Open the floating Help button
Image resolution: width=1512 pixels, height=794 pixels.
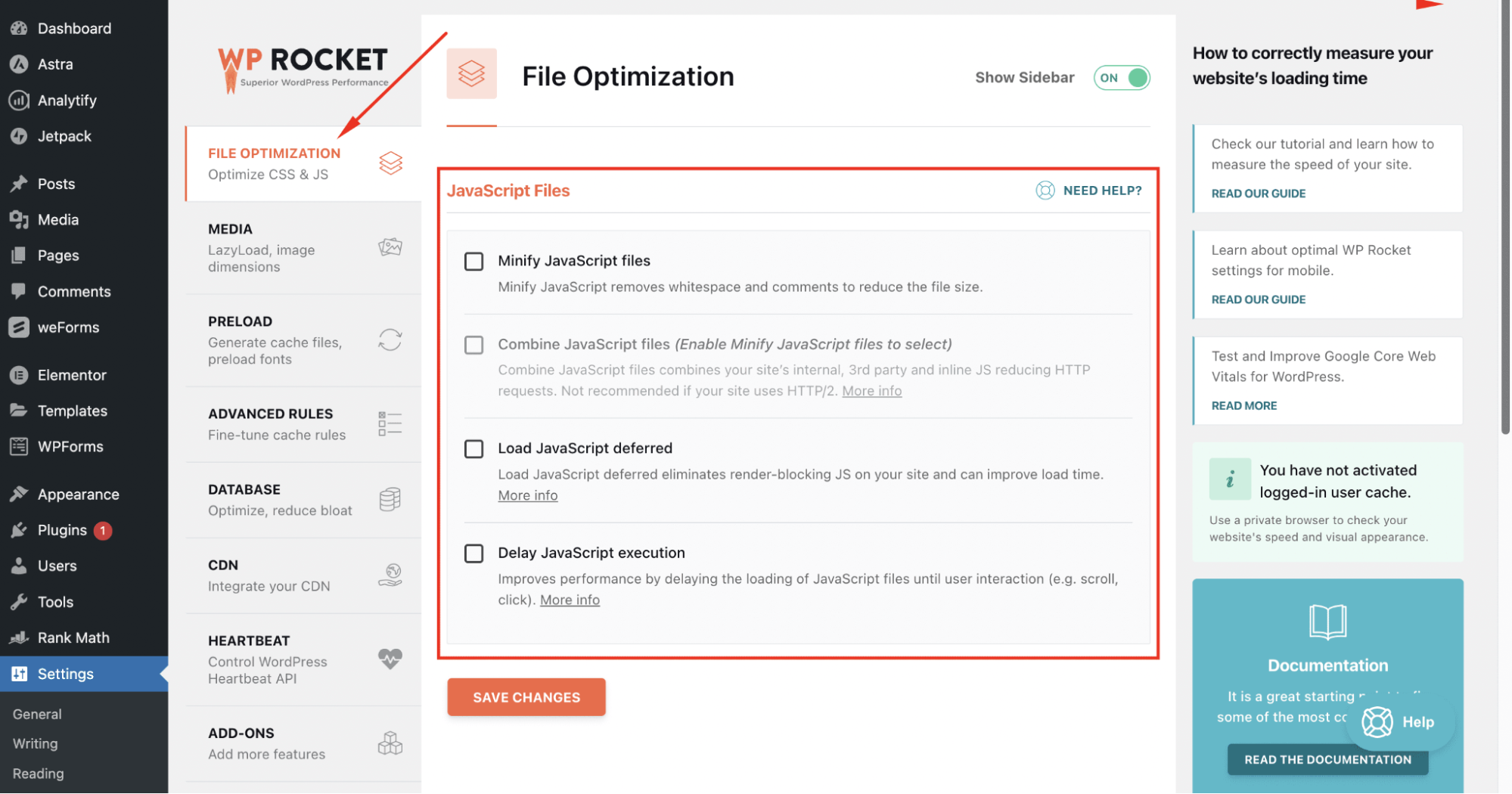point(1399,722)
